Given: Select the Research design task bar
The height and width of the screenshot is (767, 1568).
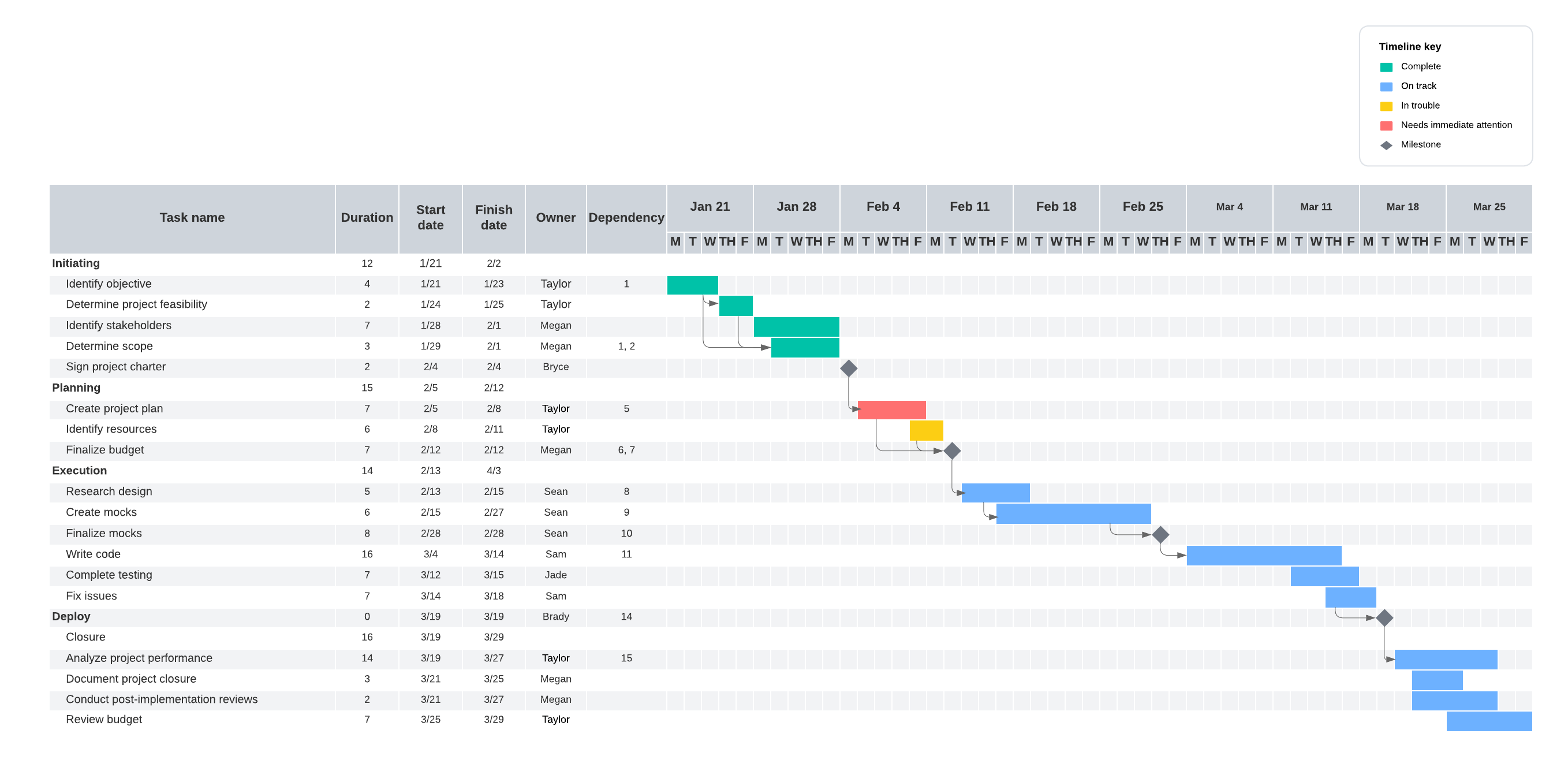Looking at the screenshot, I should point(995,492).
